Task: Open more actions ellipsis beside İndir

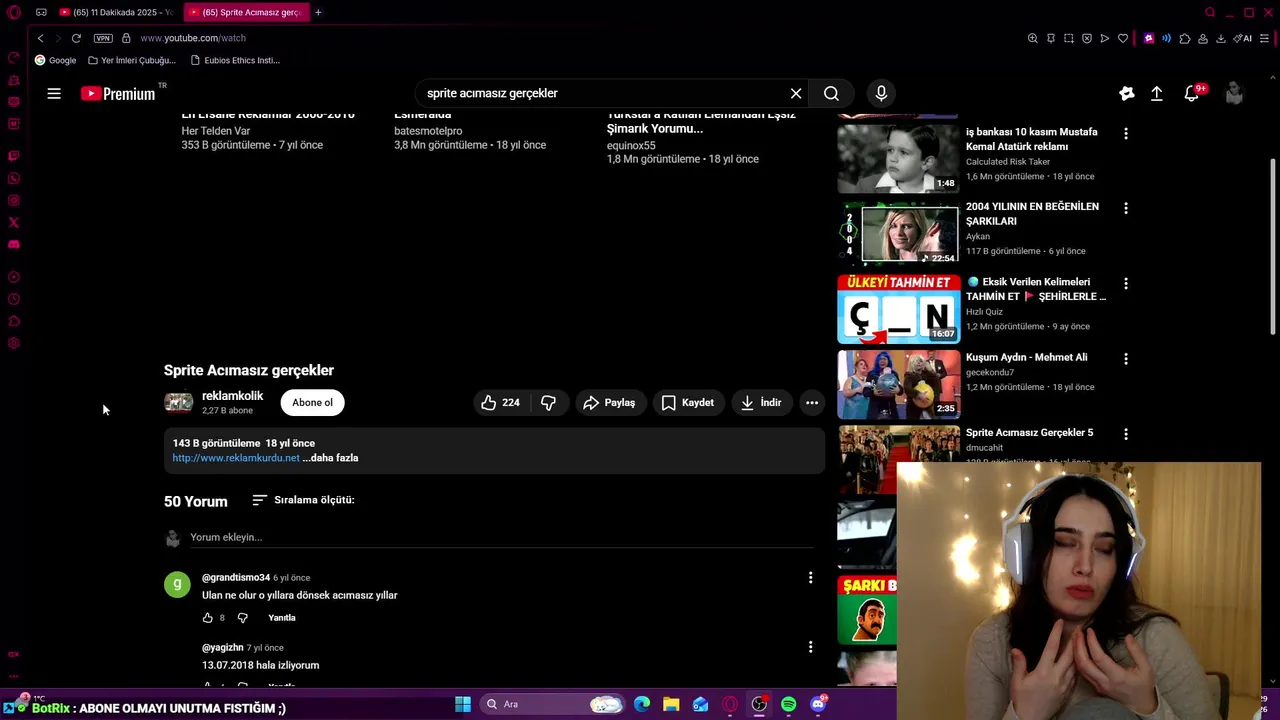Action: (812, 402)
